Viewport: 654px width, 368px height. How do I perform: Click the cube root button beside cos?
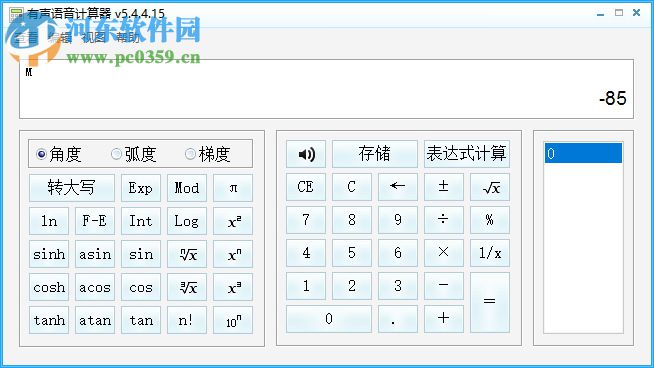(187, 287)
